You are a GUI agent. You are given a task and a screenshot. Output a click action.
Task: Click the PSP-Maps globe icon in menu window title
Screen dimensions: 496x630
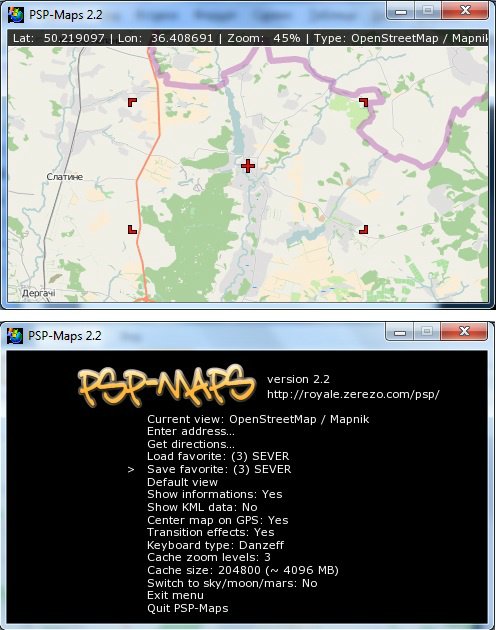point(15,336)
